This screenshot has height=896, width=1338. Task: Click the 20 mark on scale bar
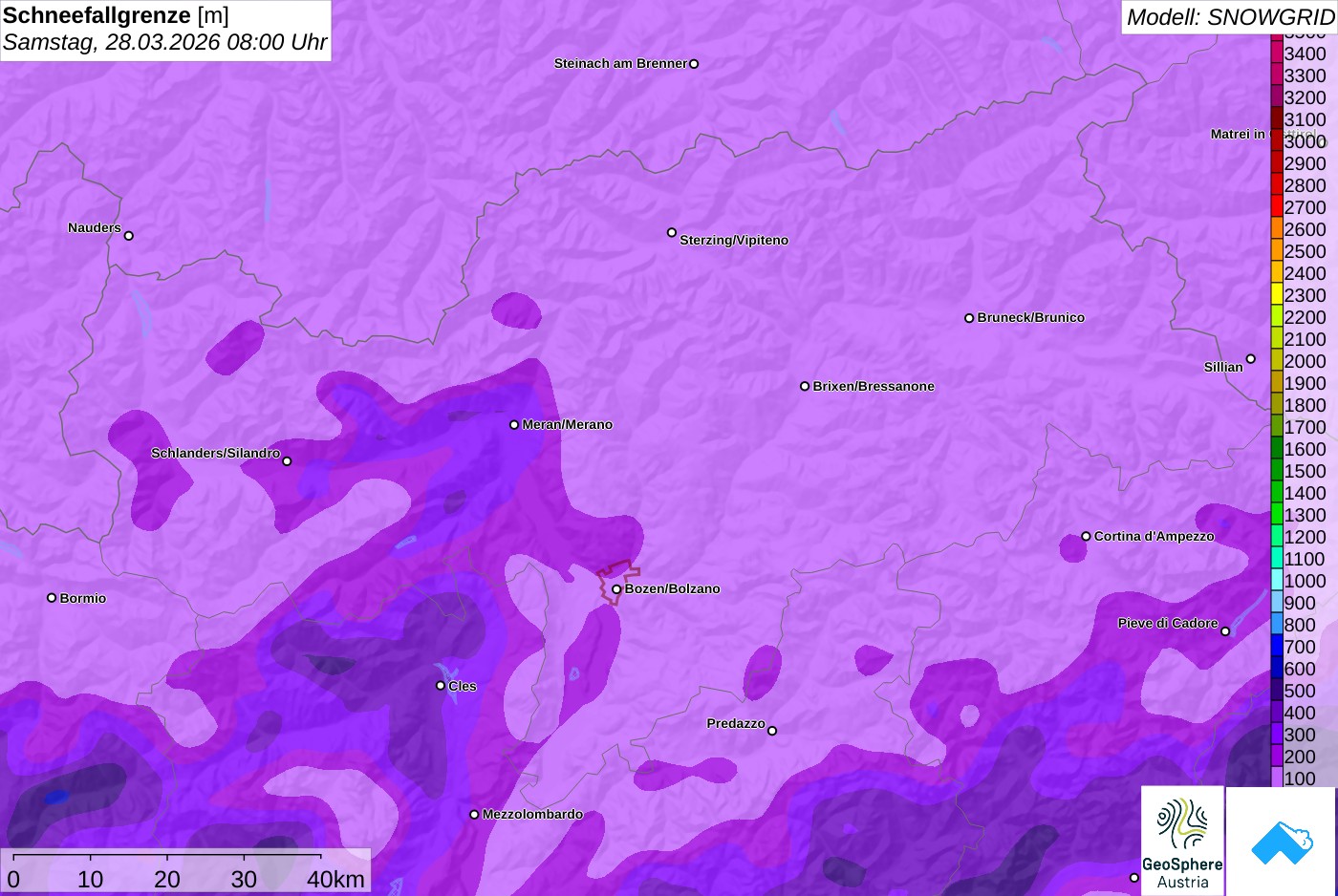click(167, 879)
